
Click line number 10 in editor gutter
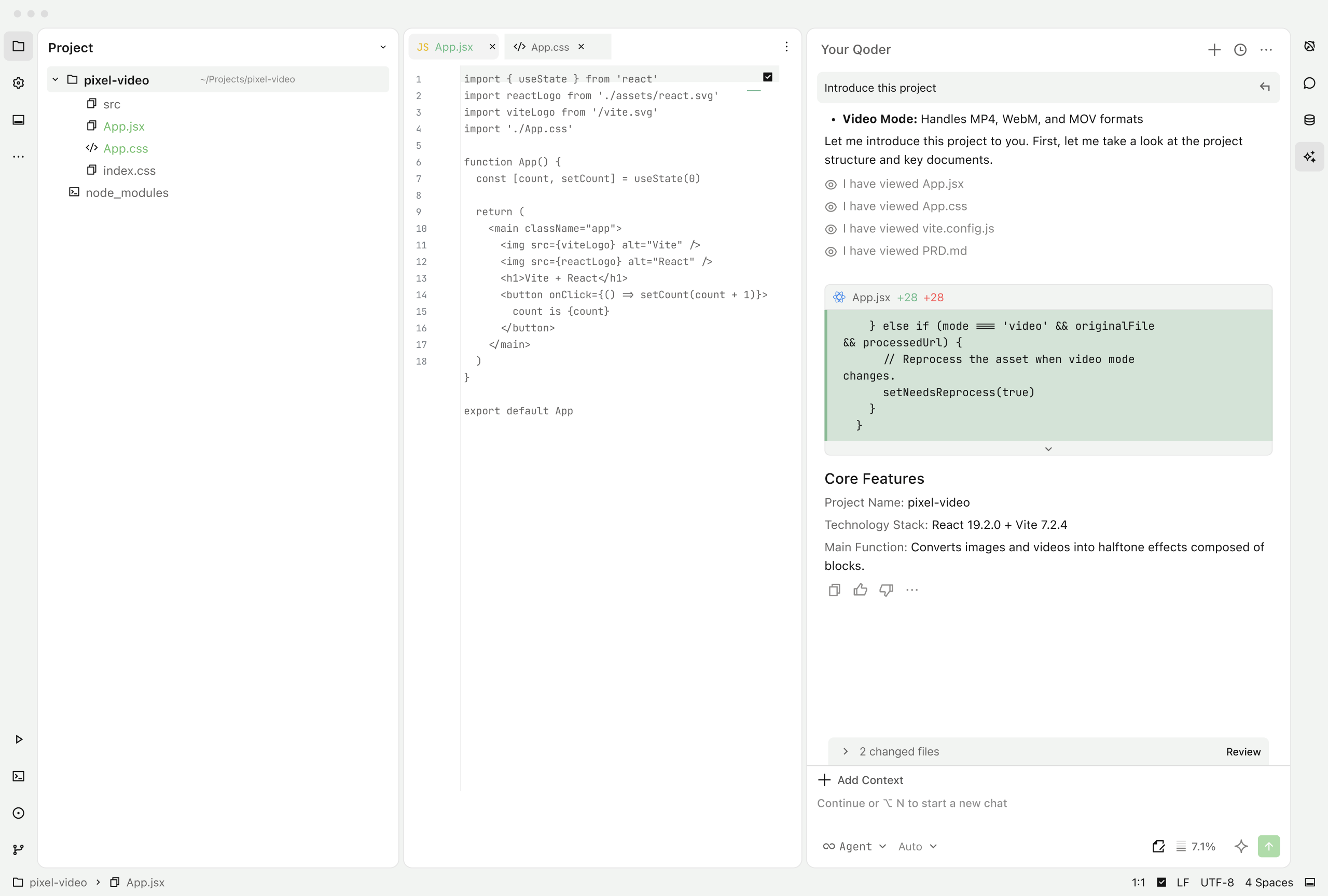(421, 229)
